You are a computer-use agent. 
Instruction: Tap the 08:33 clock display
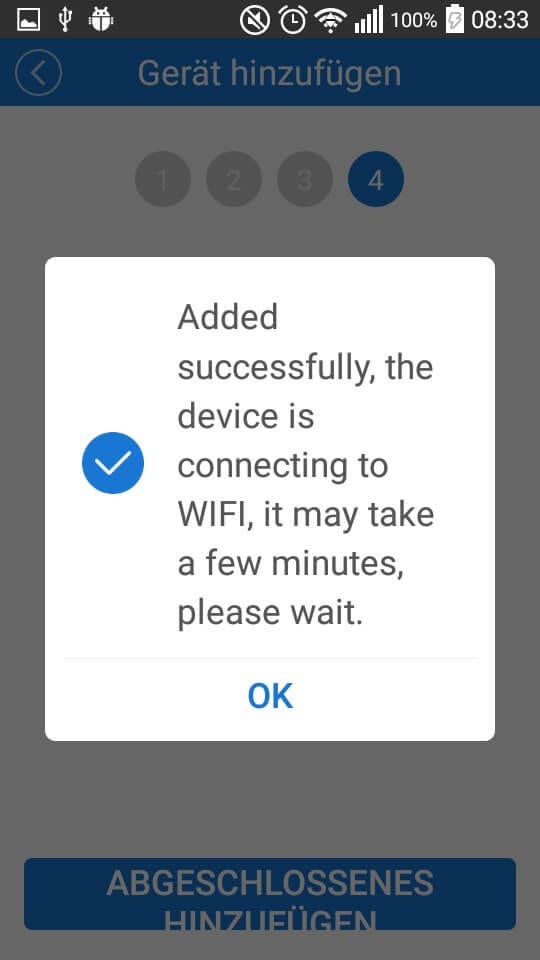tap(500, 20)
